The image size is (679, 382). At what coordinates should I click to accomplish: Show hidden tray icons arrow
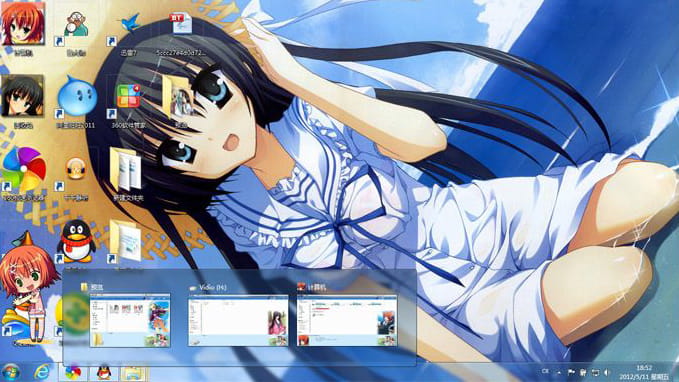pos(559,372)
